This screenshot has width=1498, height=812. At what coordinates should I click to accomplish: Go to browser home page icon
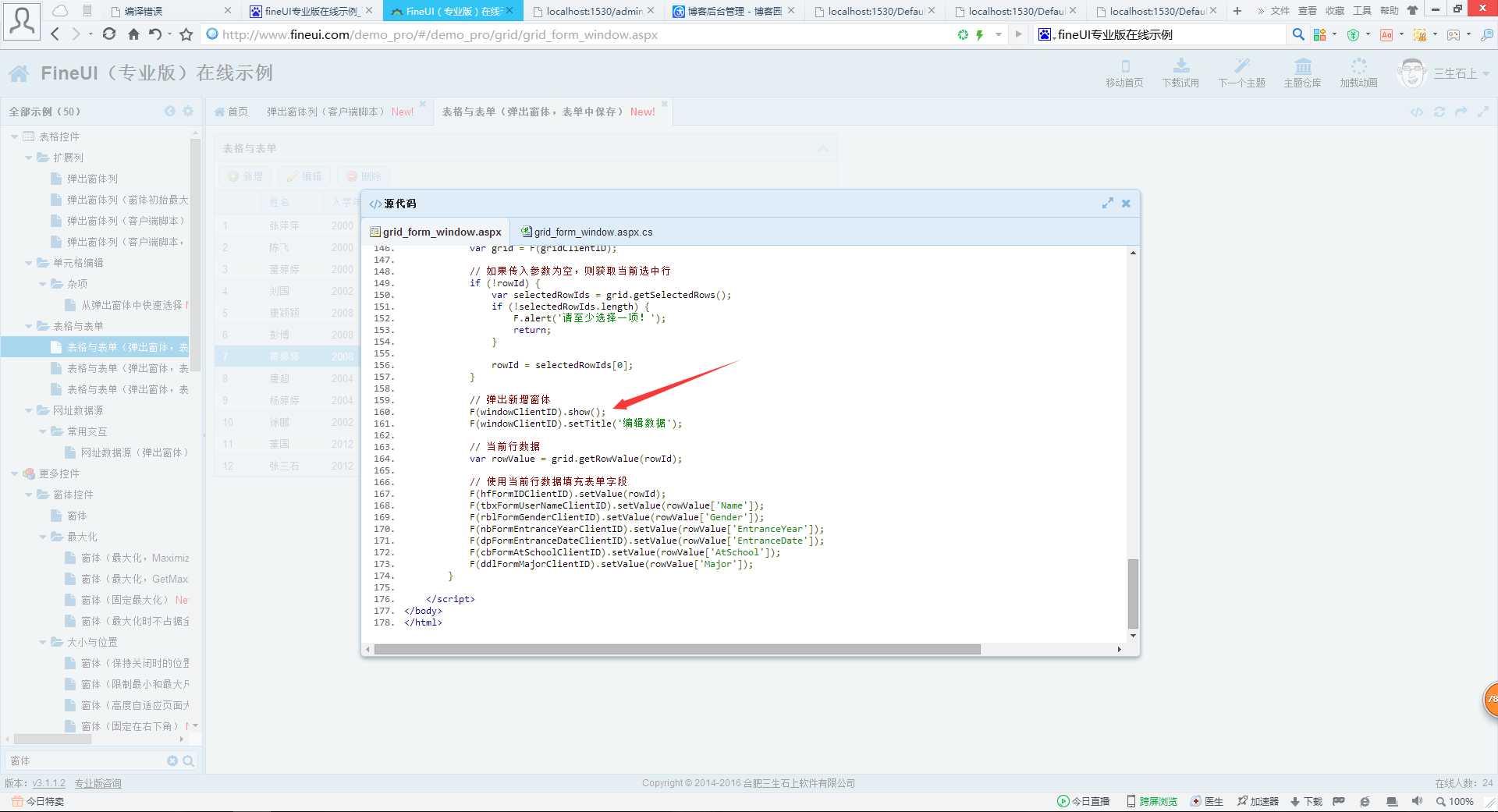[x=133, y=34]
